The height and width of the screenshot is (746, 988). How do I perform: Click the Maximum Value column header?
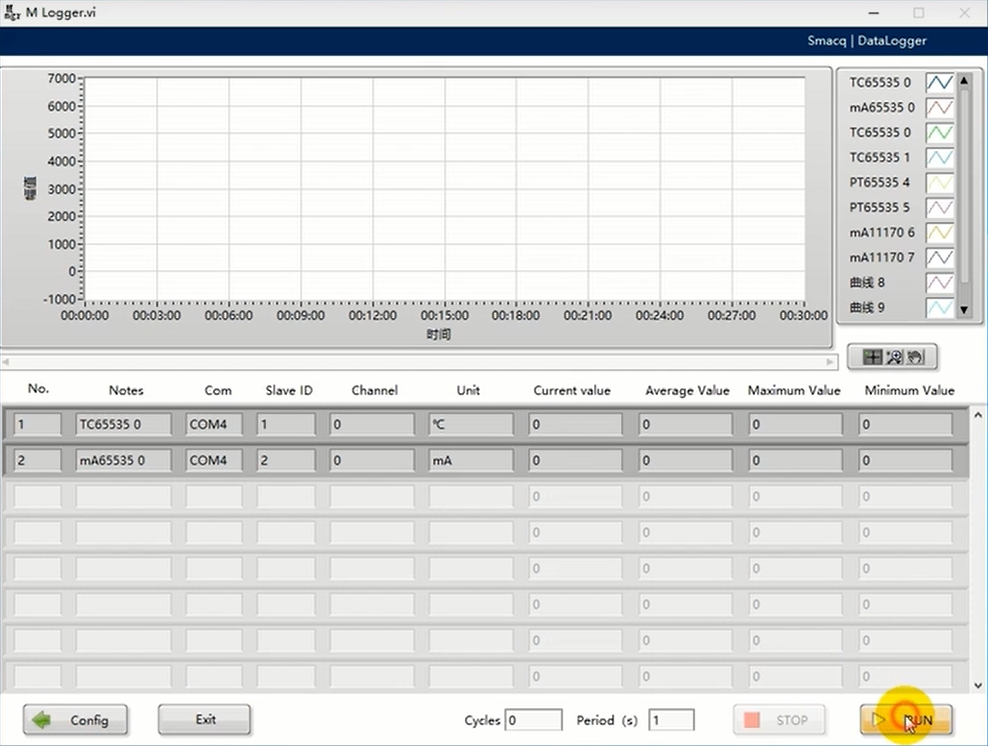[x=794, y=391]
